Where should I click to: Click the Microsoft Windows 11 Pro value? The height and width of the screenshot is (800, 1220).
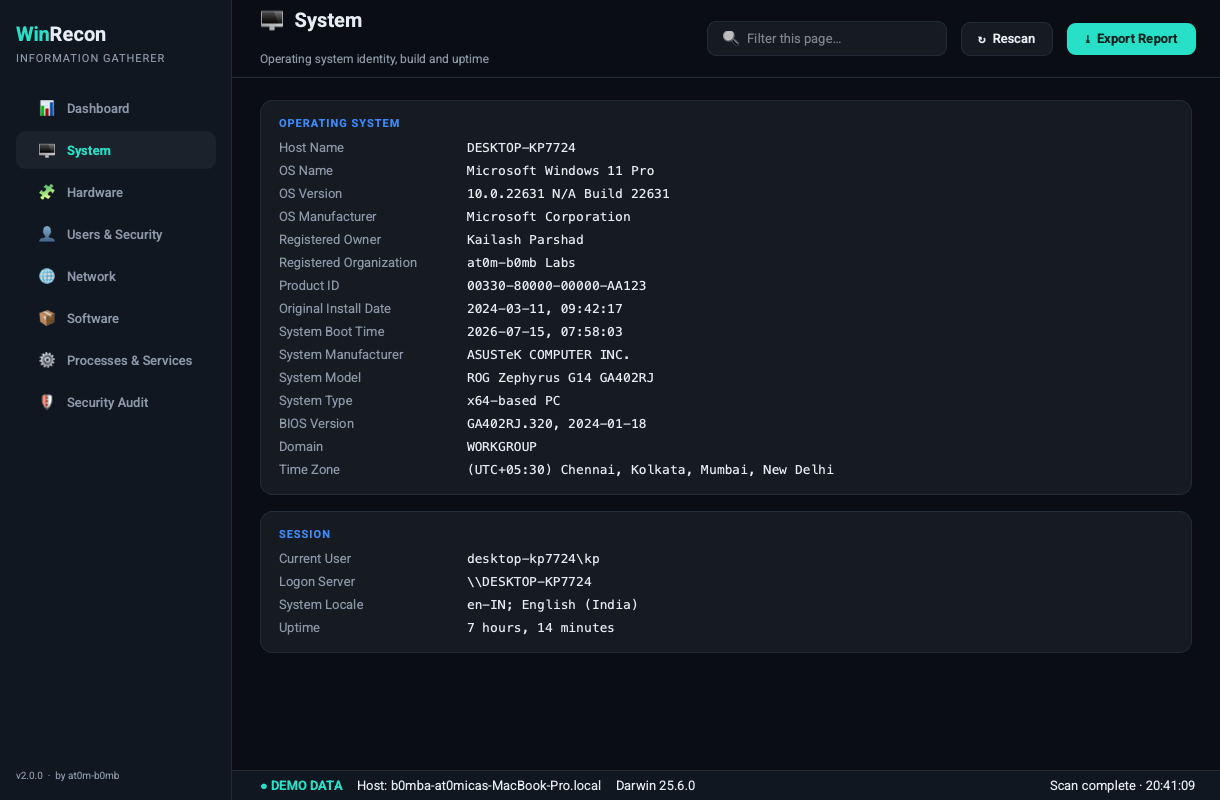560,171
